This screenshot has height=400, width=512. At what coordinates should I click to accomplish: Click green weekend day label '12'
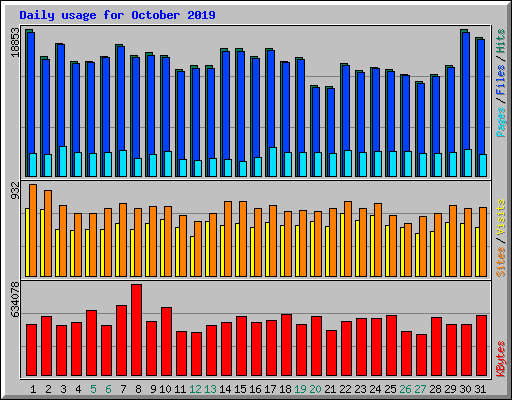tap(195, 389)
